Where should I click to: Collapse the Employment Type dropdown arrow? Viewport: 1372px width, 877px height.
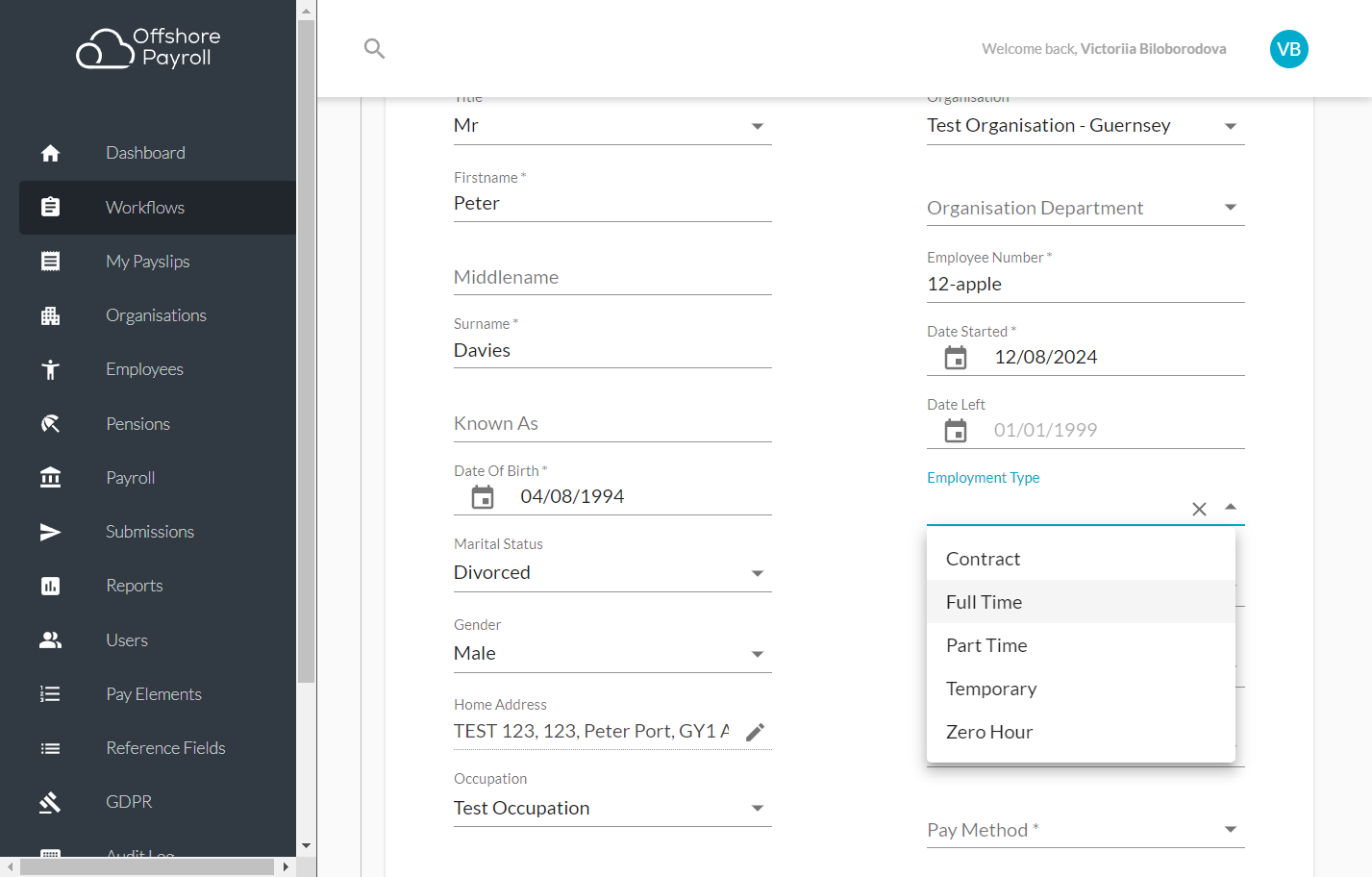tap(1231, 508)
